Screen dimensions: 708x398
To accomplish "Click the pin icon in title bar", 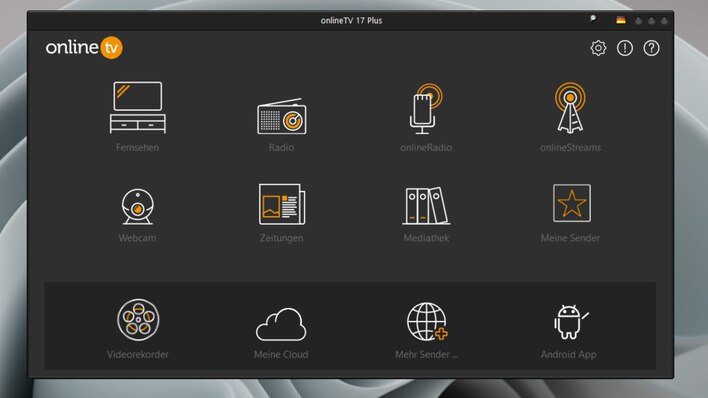I will click(x=593, y=19).
